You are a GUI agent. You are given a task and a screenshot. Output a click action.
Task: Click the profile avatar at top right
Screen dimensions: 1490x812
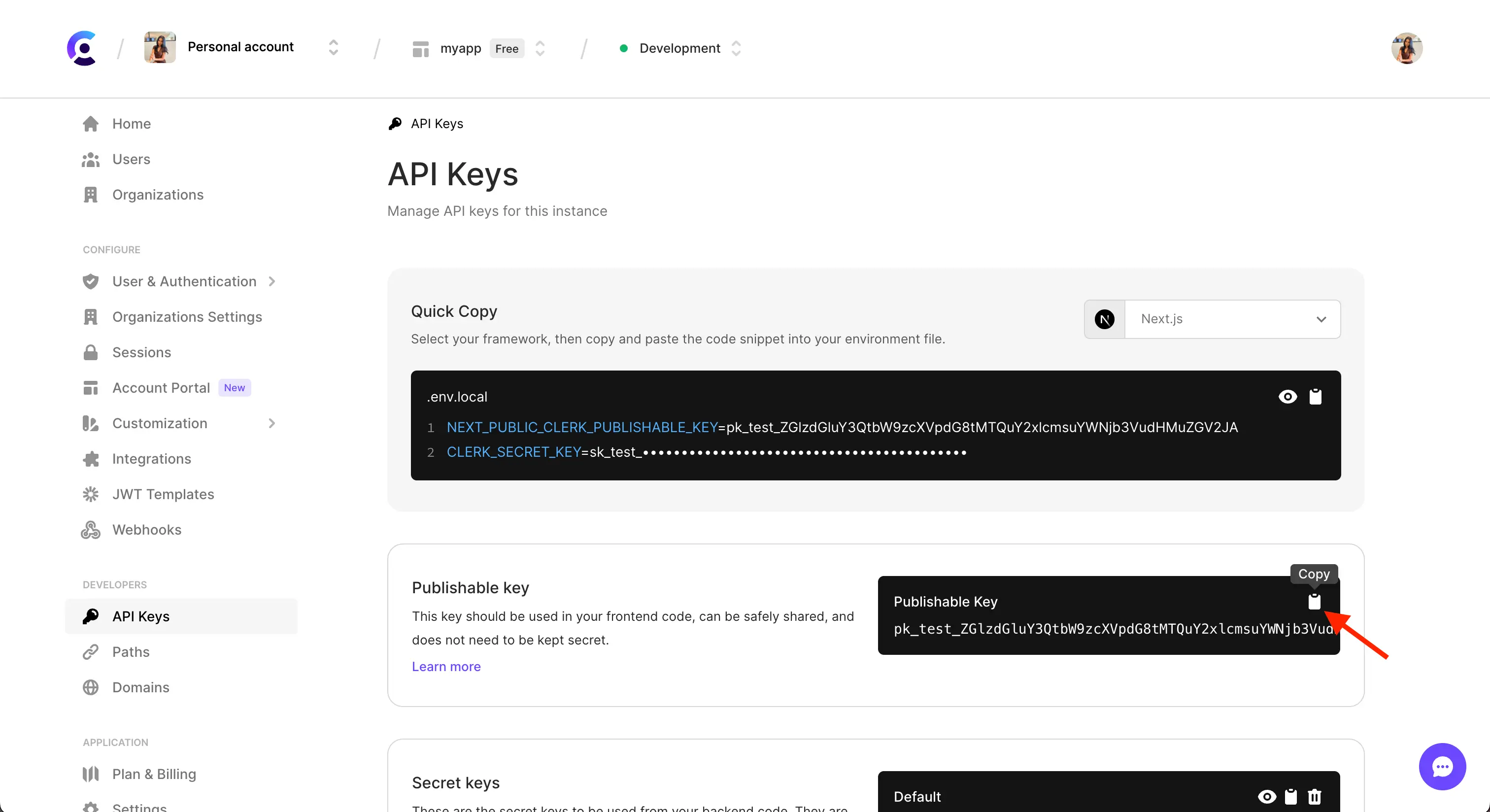pos(1407,48)
